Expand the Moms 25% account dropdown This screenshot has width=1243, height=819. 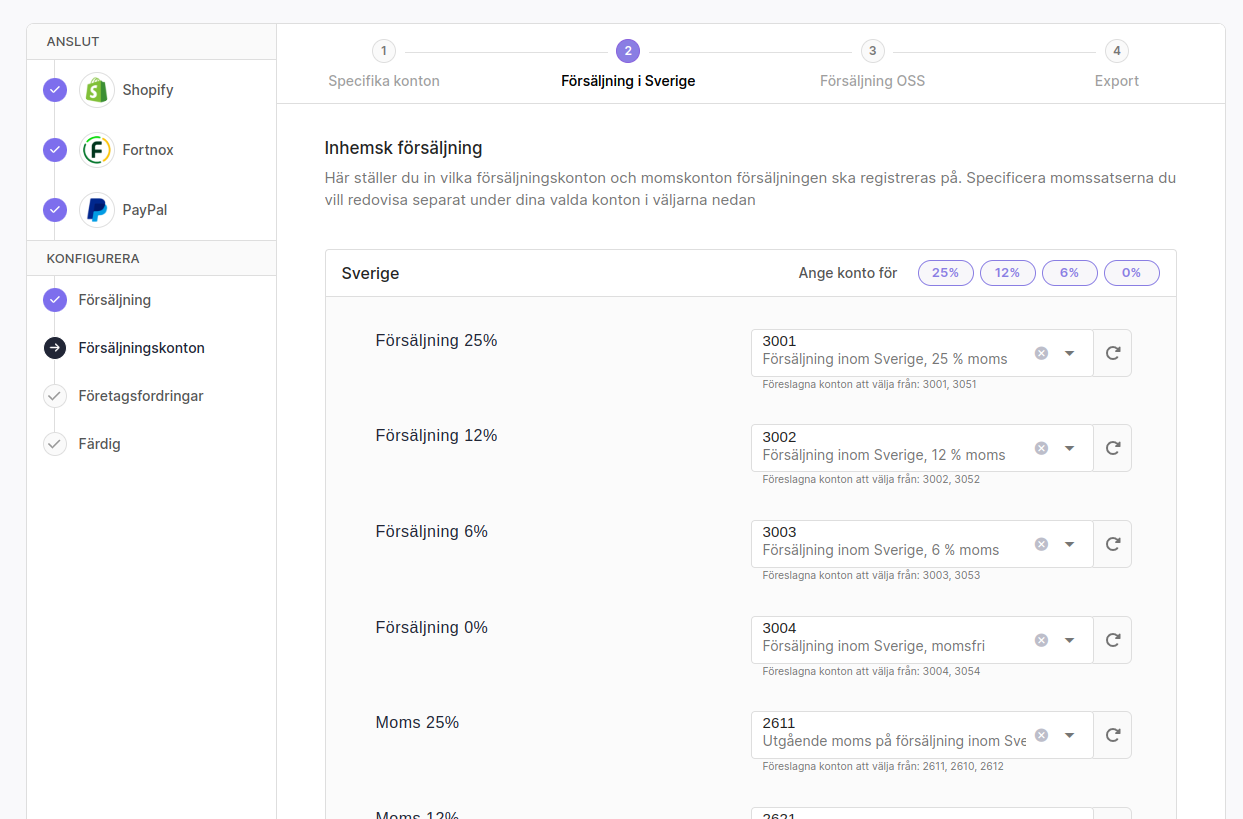(x=1069, y=735)
